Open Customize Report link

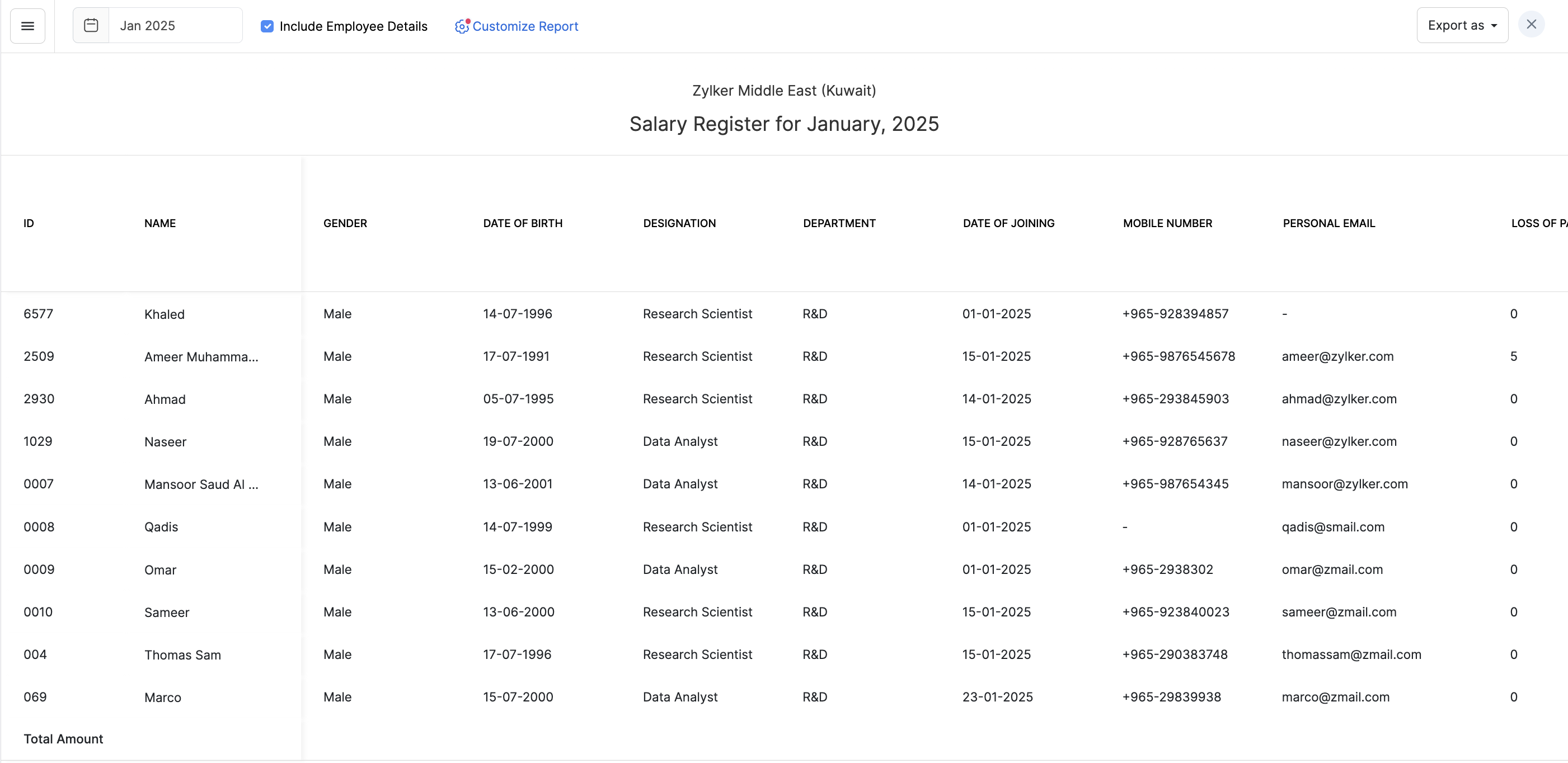tap(525, 26)
